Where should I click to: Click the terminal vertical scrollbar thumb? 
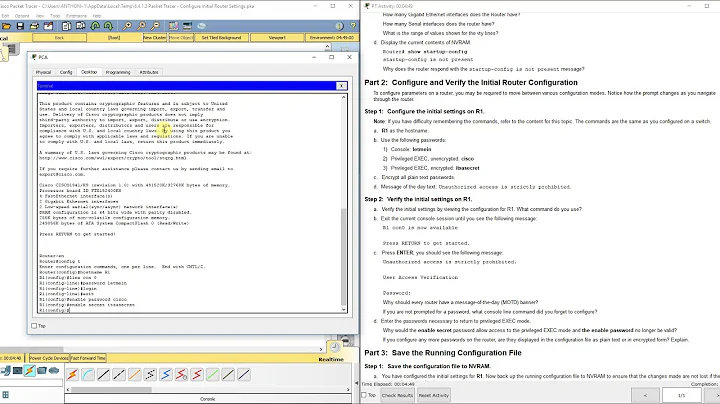coord(343,257)
